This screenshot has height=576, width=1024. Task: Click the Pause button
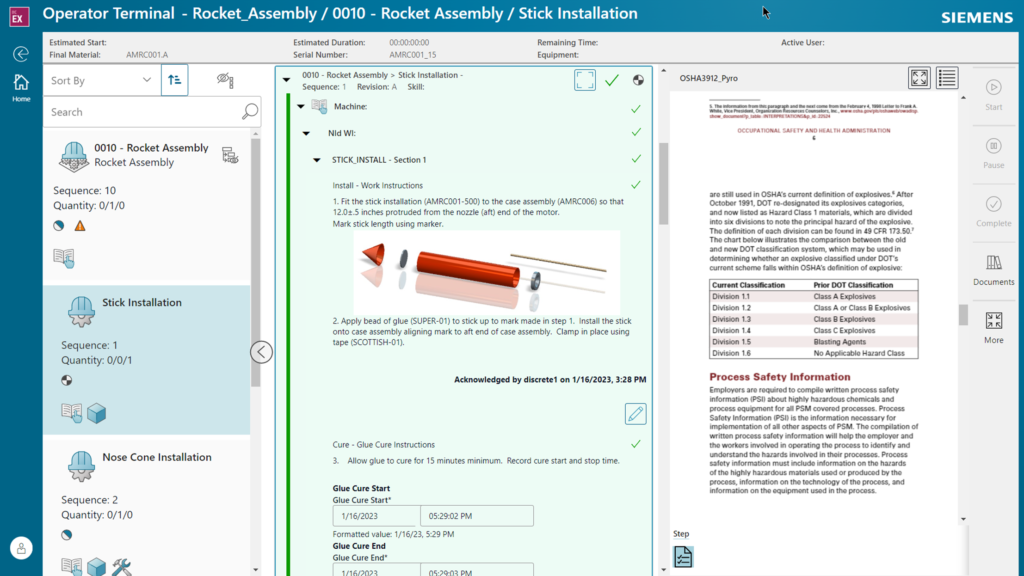coord(993,153)
